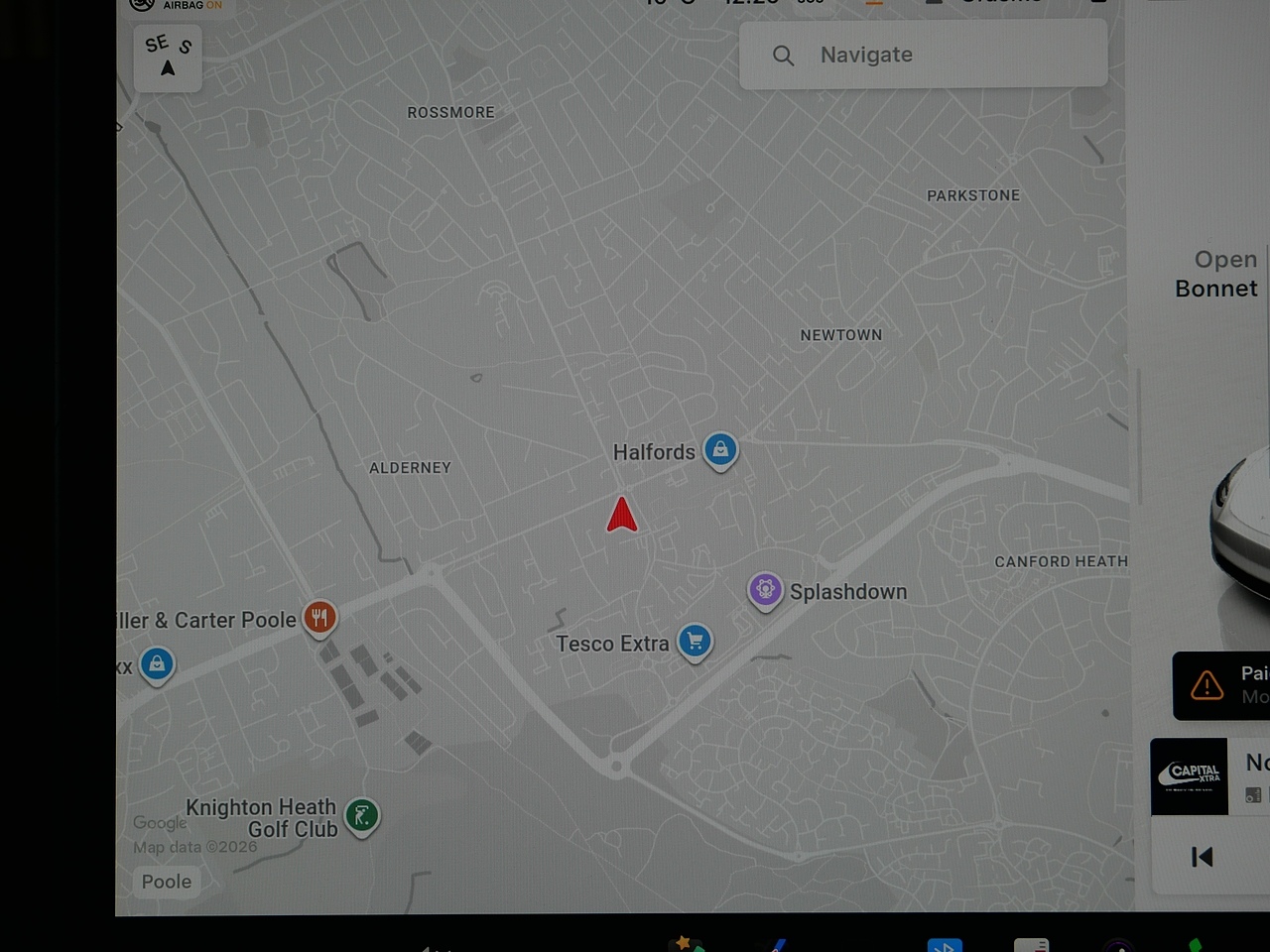Tap the airbag status indicator
The width and height of the screenshot is (1270, 952).
click(x=179, y=5)
